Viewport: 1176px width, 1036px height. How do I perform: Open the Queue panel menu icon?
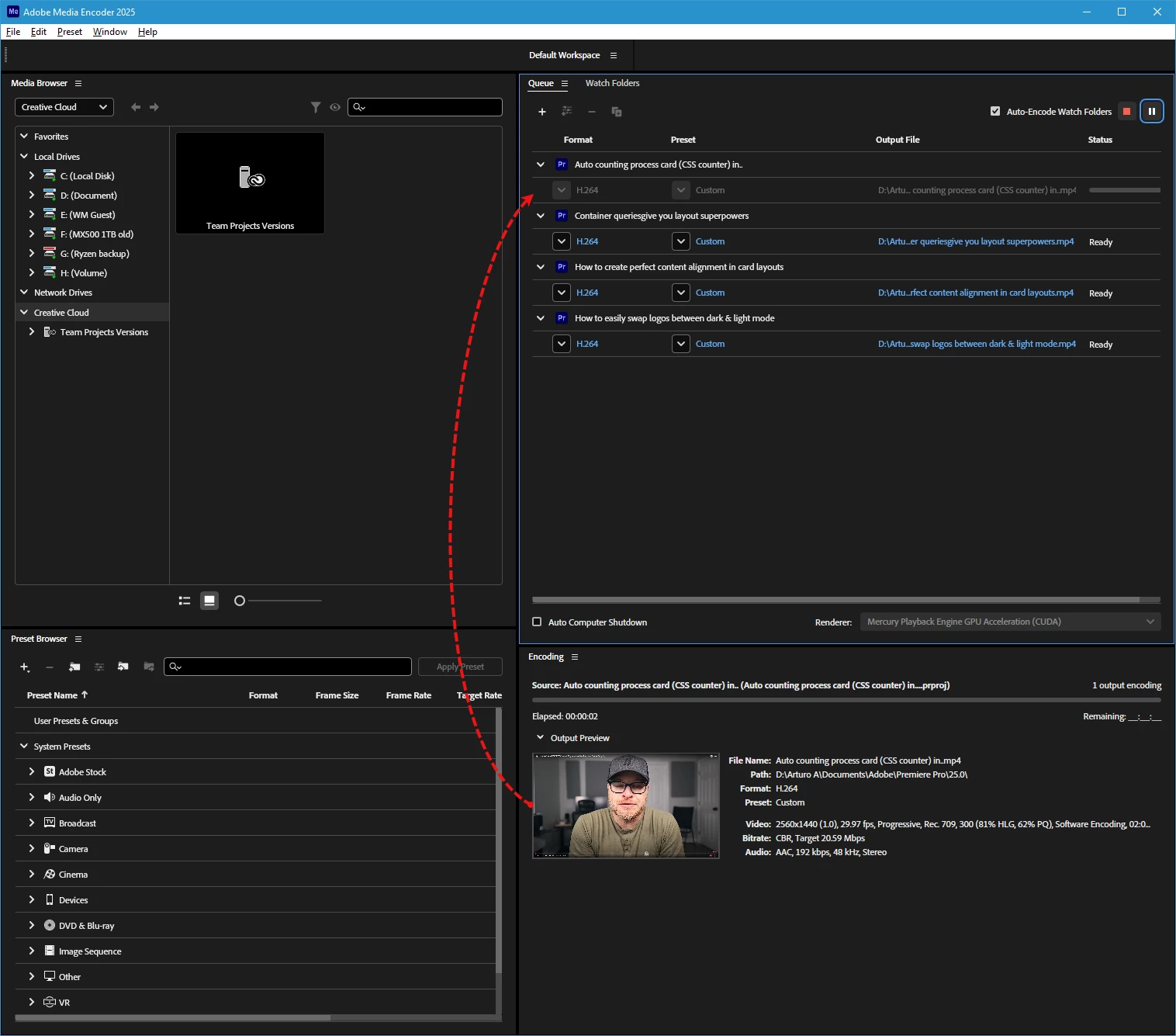(565, 84)
